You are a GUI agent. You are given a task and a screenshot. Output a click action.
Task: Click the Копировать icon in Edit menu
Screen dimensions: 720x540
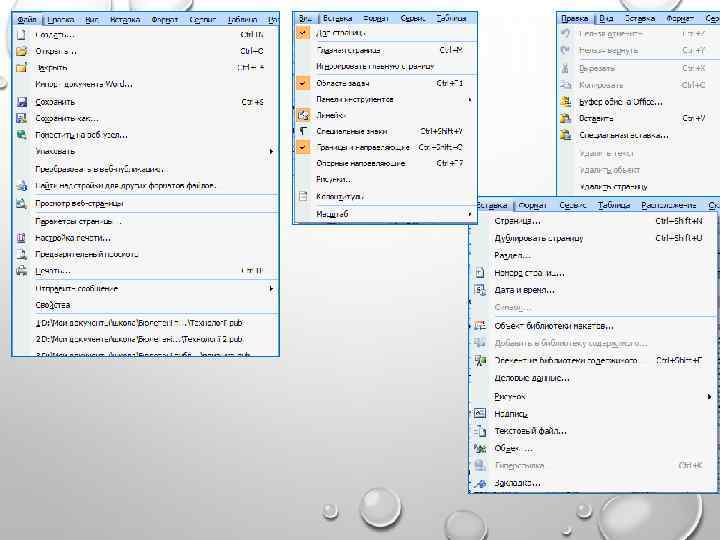click(x=566, y=85)
